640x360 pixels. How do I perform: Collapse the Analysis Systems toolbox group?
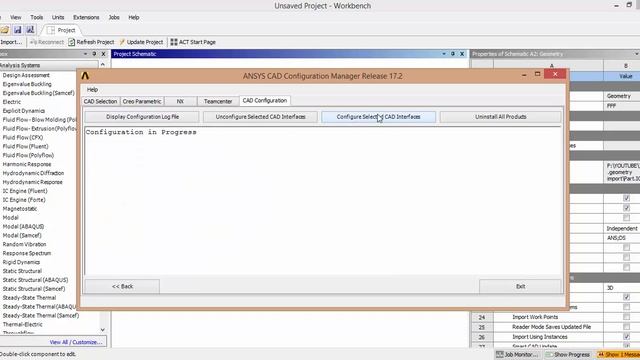point(49,65)
